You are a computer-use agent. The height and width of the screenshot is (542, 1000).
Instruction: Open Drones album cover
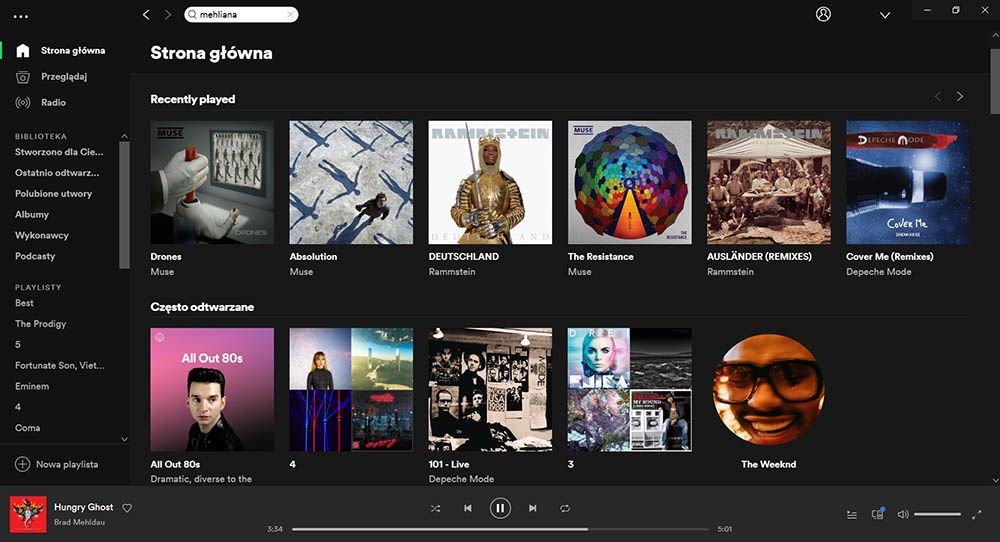(212, 182)
